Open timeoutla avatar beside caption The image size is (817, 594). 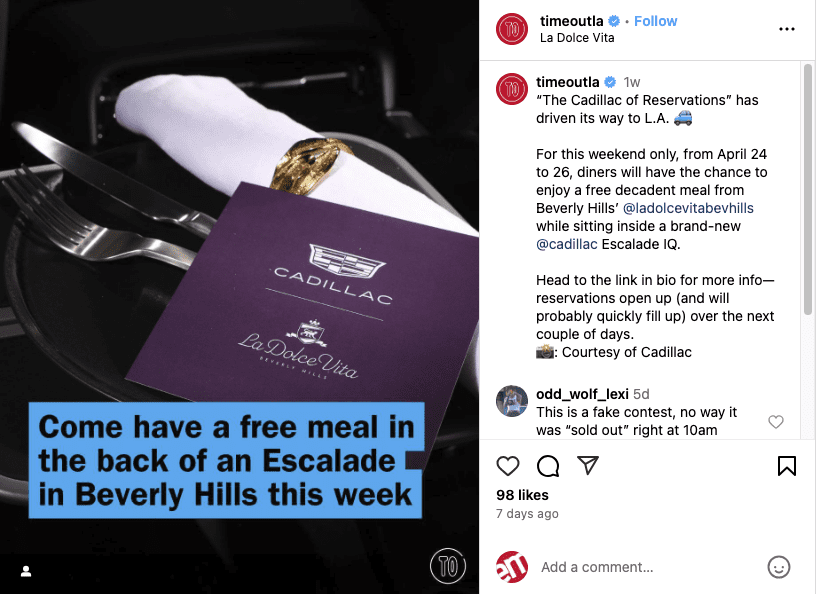(x=512, y=89)
